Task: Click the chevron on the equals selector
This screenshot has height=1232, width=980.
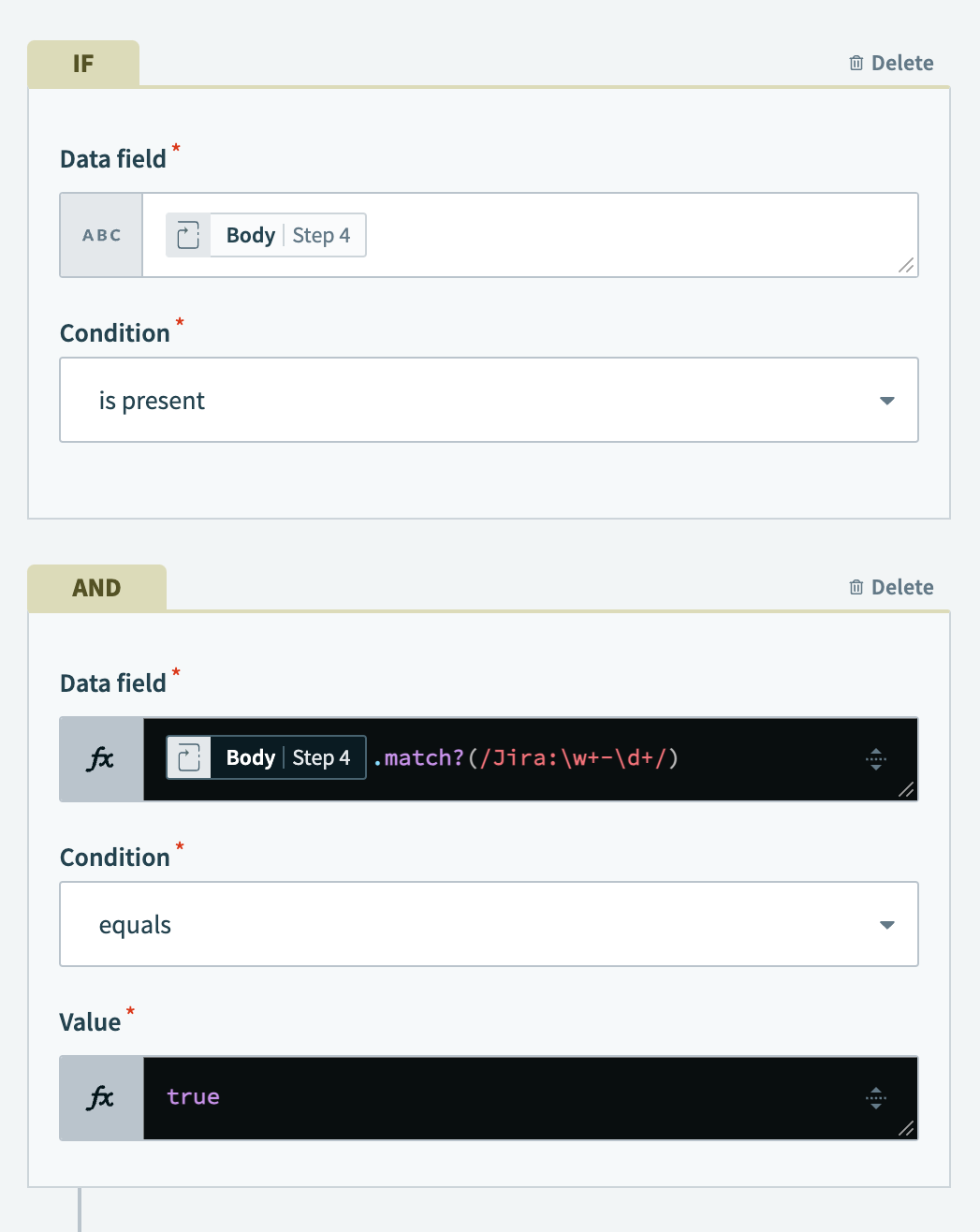Action: [885, 924]
